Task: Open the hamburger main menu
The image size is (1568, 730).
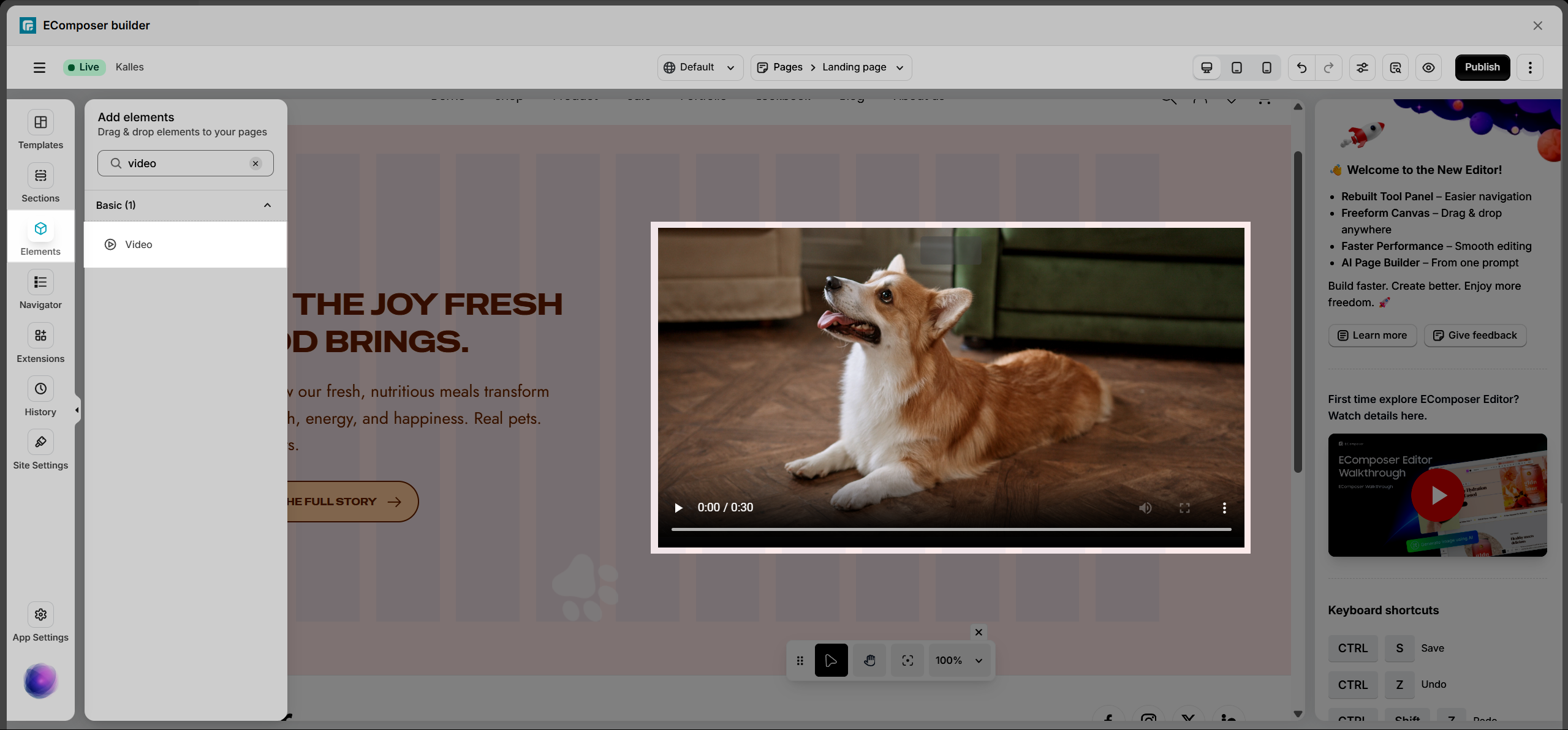Action: pyautogui.click(x=39, y=67)
